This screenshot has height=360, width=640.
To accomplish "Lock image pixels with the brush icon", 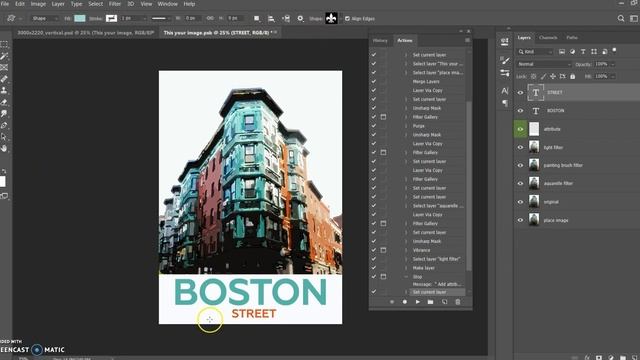I will pos(543,76).
